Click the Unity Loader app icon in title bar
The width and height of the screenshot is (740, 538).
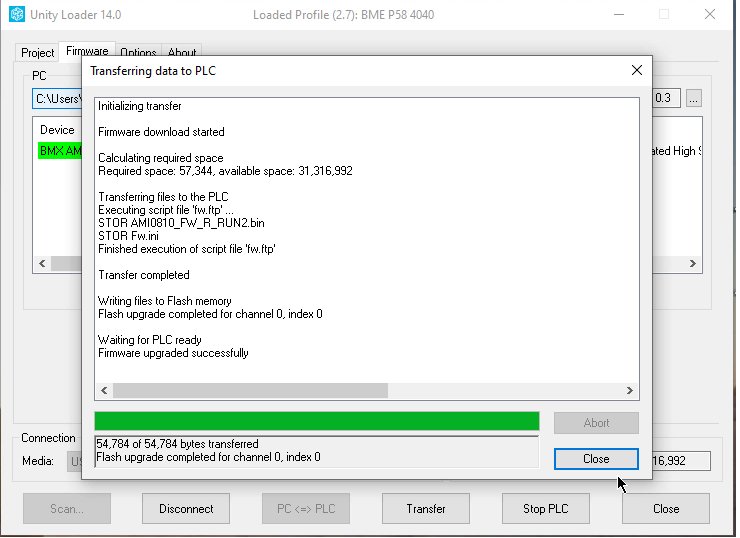point(17,14)
